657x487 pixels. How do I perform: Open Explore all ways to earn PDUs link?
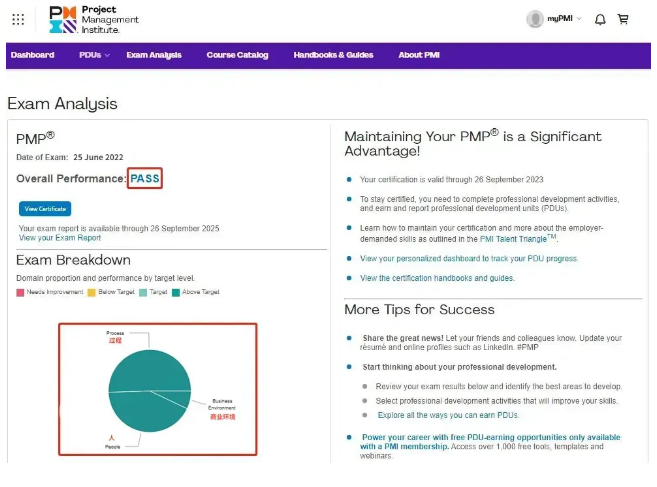pyautogui.click(x=448, y=415)
